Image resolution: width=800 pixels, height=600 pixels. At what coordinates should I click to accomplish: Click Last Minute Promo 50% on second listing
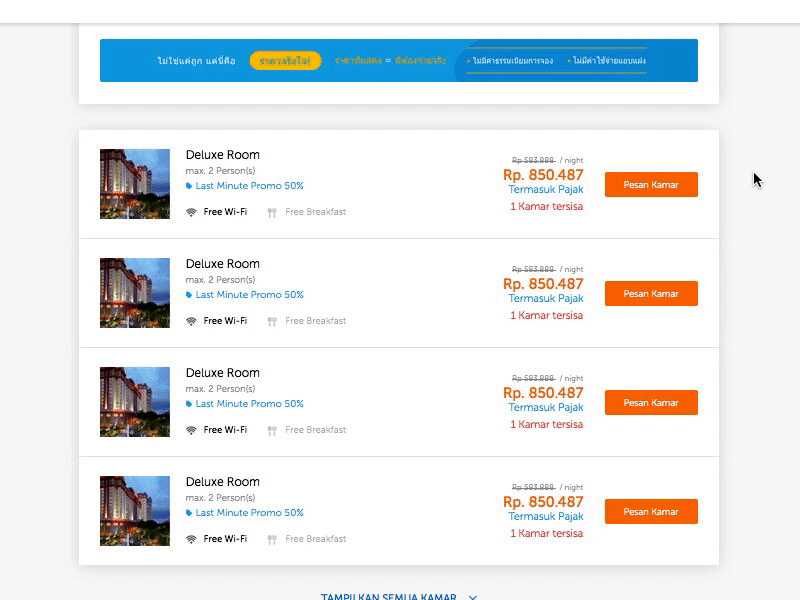coord(250,294)
